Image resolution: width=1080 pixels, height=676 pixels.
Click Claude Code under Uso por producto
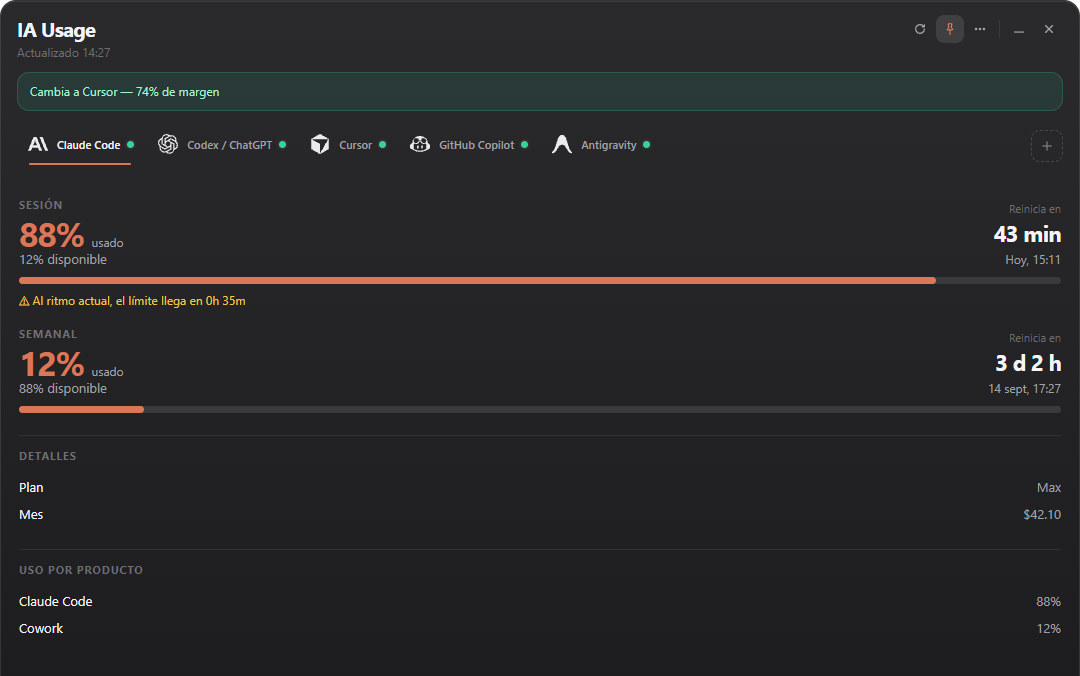(x=56, y=602)
